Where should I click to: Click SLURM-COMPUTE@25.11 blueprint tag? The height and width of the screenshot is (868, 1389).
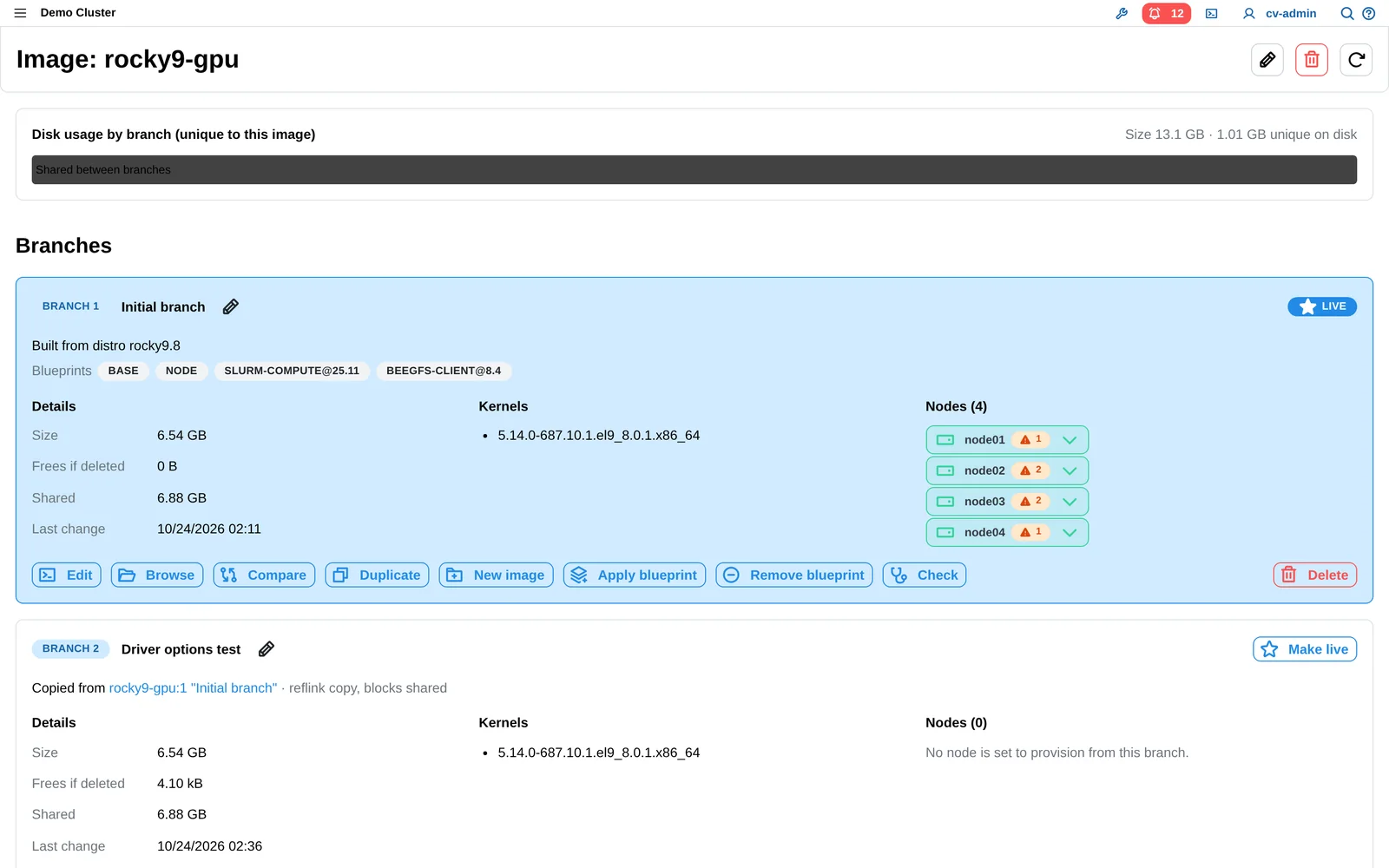[x=292, y=372]
